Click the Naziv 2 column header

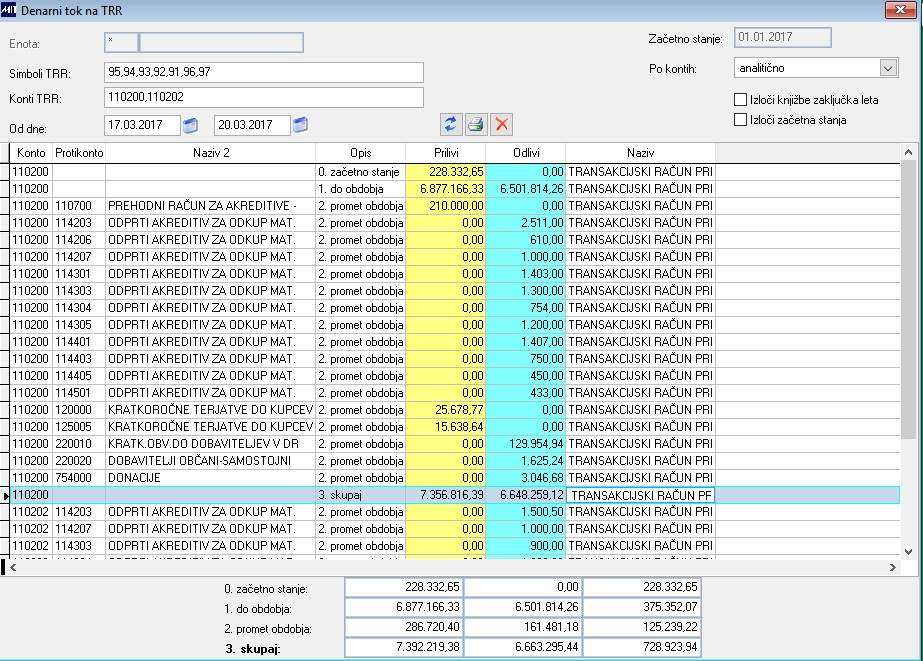(x=210, y=152)
